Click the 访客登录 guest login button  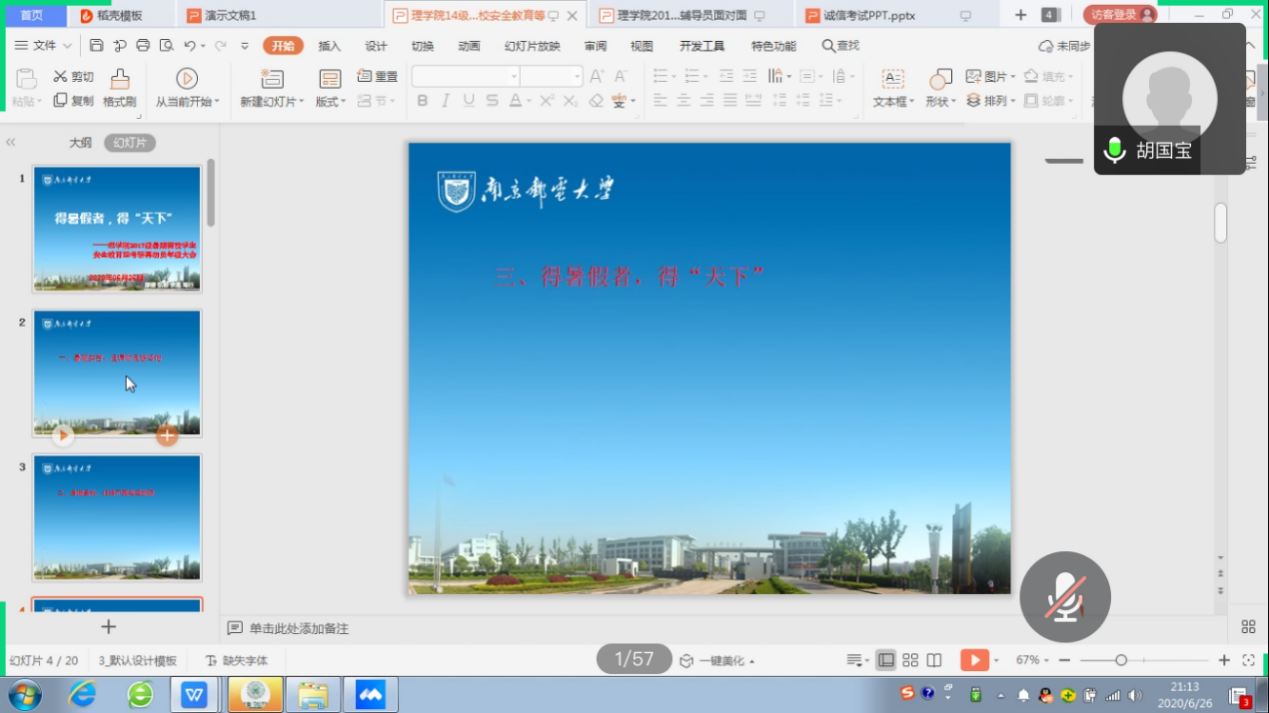tap(1118, 15)
